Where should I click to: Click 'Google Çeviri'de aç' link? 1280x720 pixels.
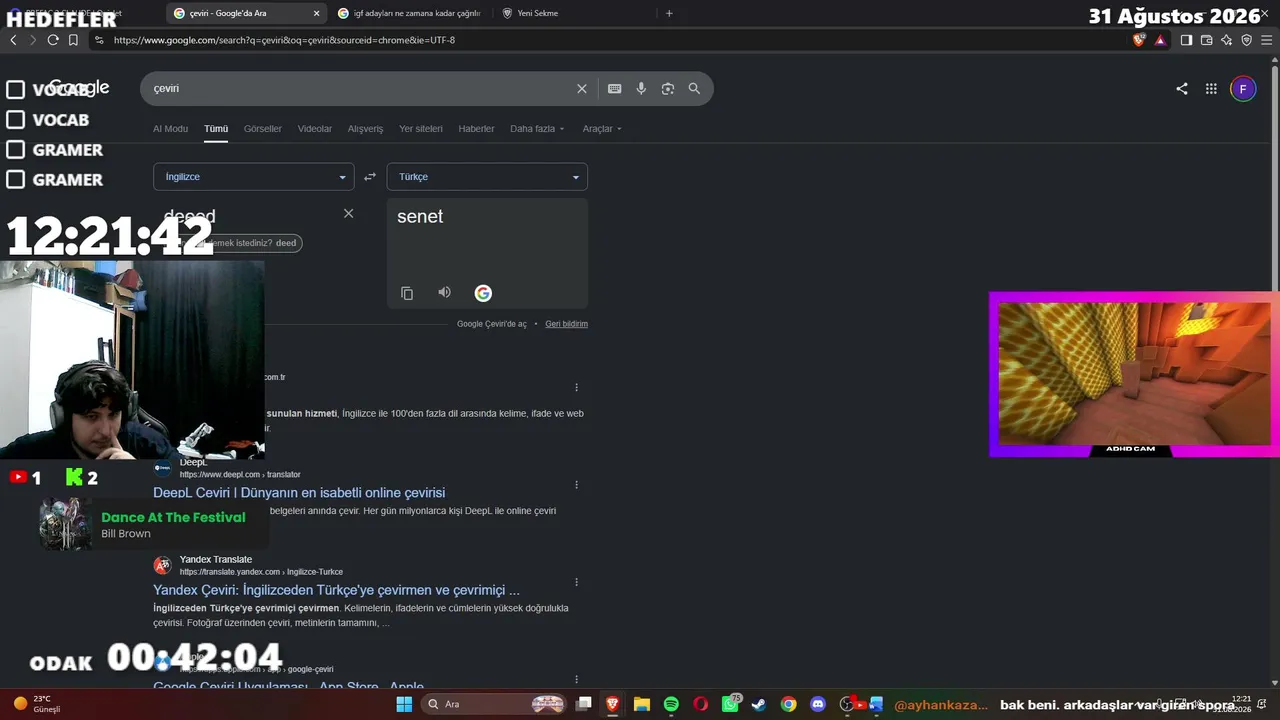coord(492,324)
